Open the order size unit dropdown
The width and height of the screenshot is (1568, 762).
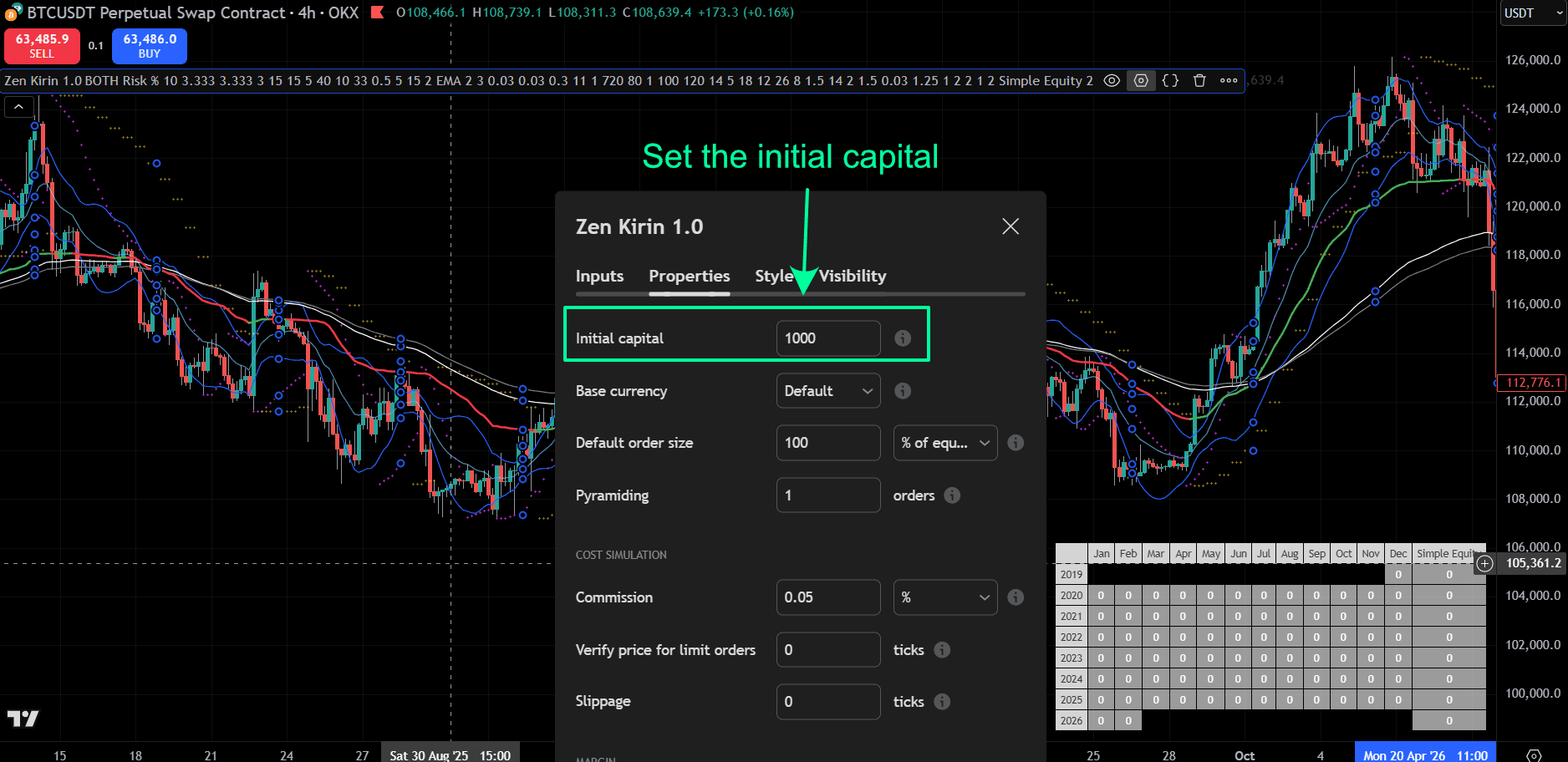click(944, 443)
